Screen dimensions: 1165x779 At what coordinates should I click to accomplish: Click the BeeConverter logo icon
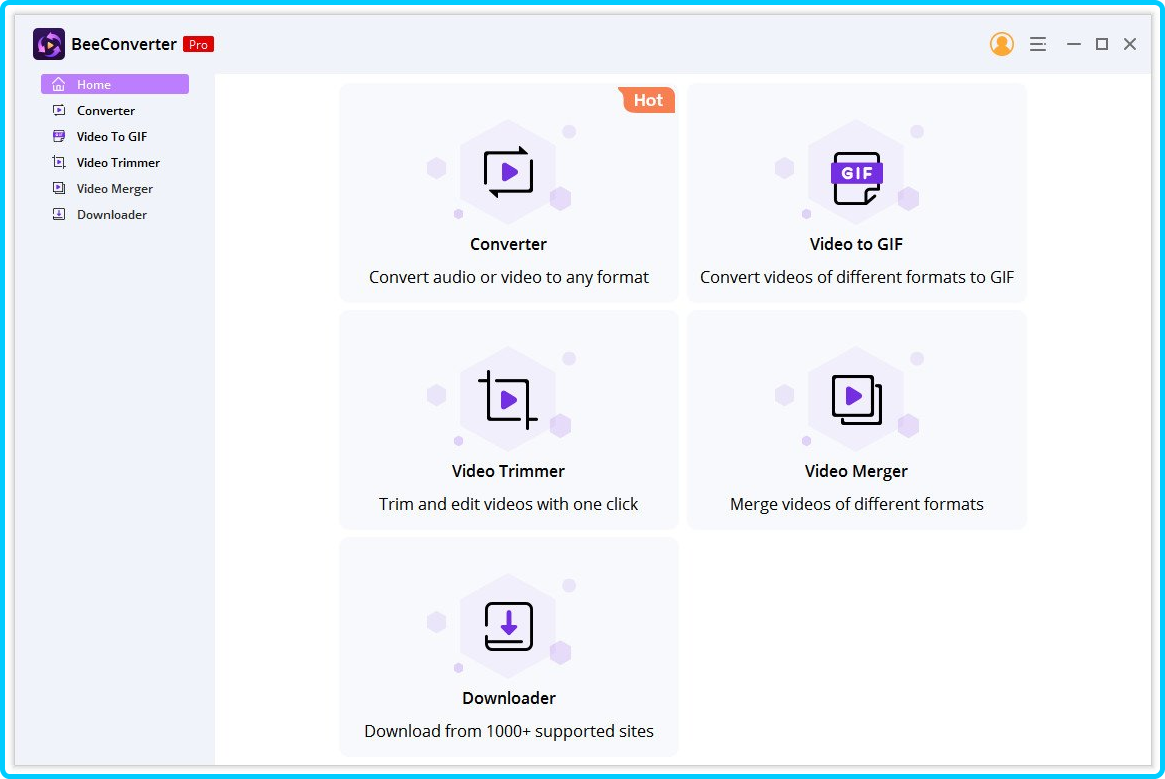[x=49, y=45]
